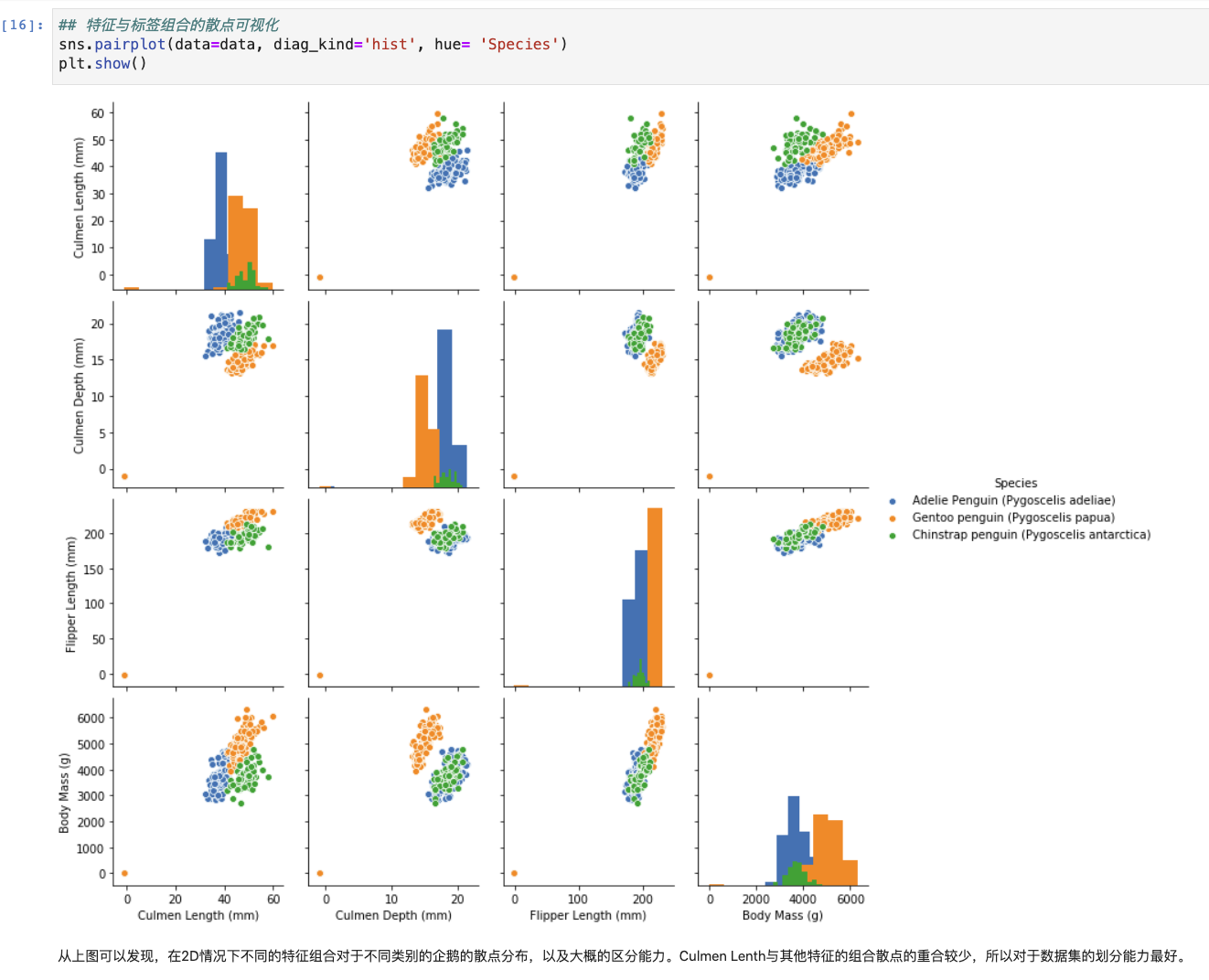Open the Culmen Depth histogram subplot
Viewport: 1209px width, 980px height.
(x=394, y=394)
